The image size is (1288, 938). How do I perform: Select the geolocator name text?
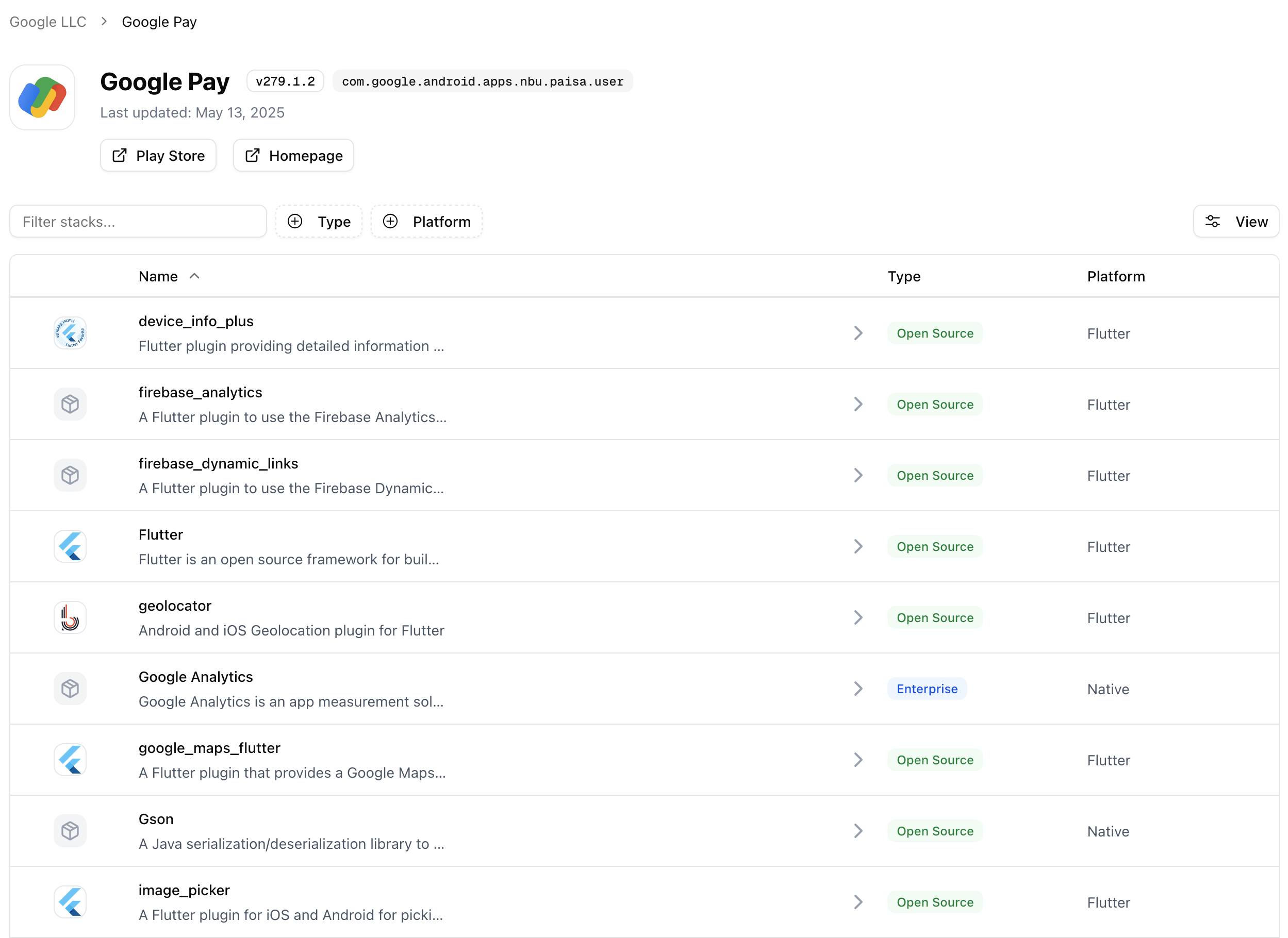tap(175, 606)
